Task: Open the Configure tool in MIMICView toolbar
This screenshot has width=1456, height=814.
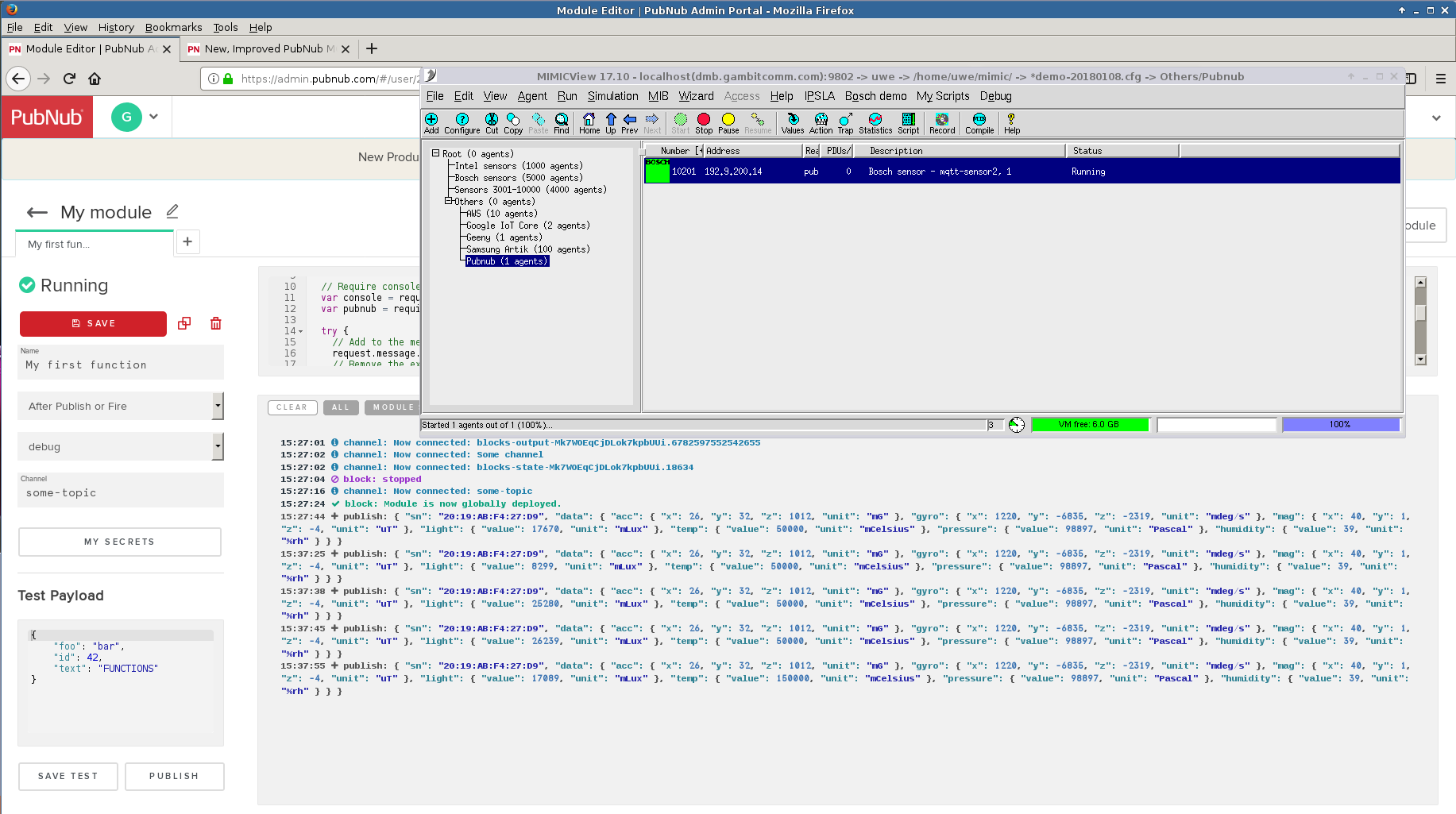Action: click(x=462, y=123)
